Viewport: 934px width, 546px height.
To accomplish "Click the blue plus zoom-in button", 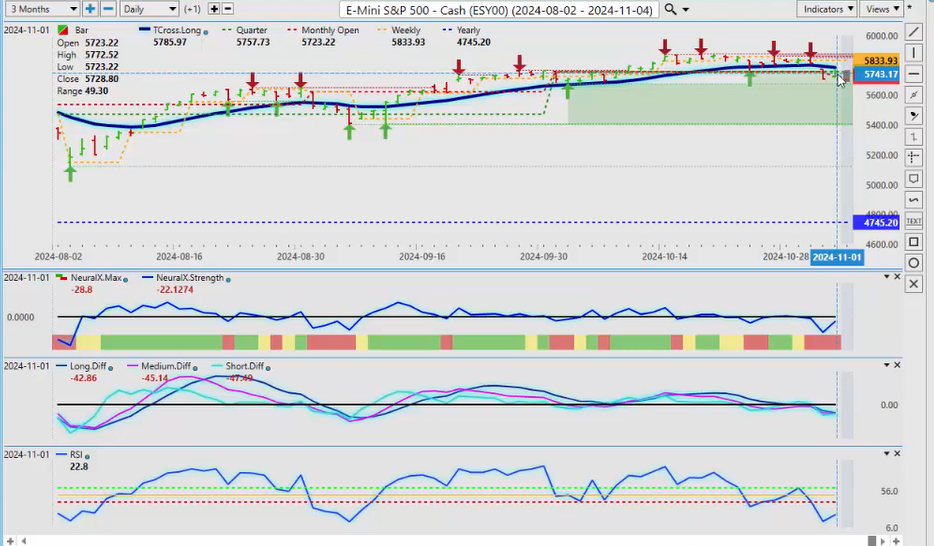I will point(90,9).
